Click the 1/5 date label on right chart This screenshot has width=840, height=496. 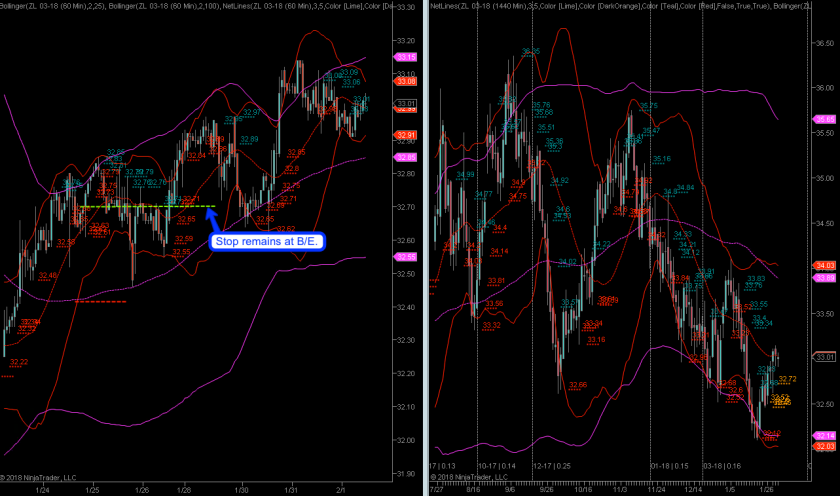(730, 489)
